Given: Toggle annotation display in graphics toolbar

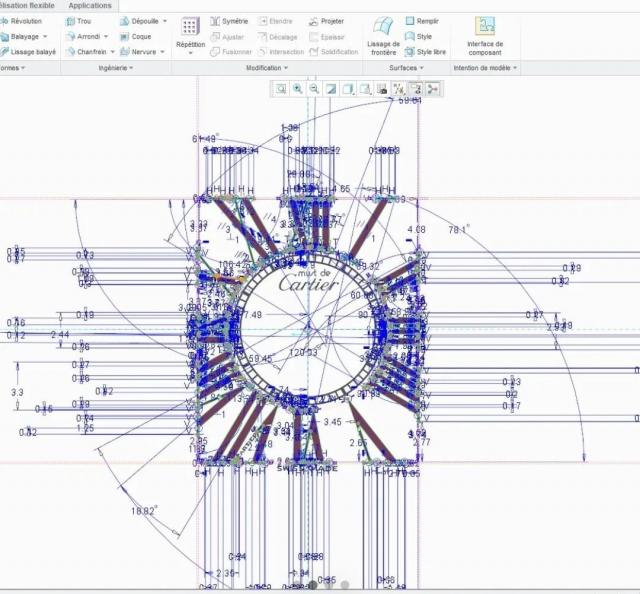Looking at the screenshot, I should click(416, 89).
